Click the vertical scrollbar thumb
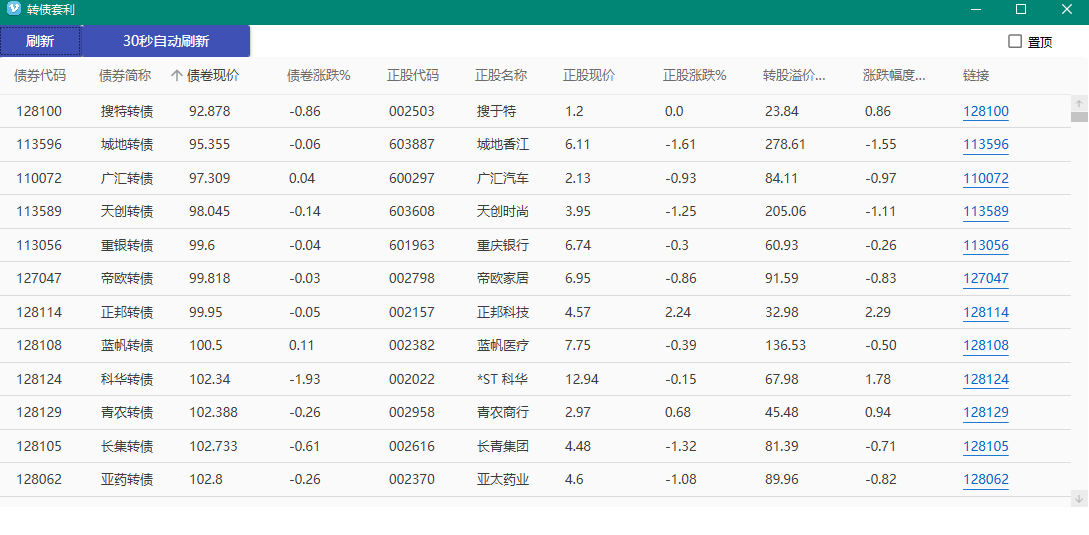1089x535 pixels. [1079, 117]
